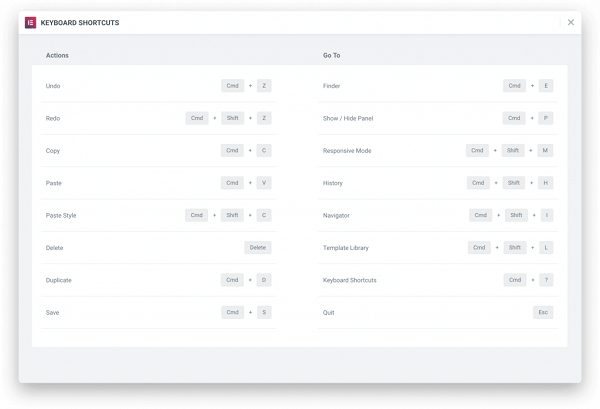Click the Quit shortcut label

328,313
